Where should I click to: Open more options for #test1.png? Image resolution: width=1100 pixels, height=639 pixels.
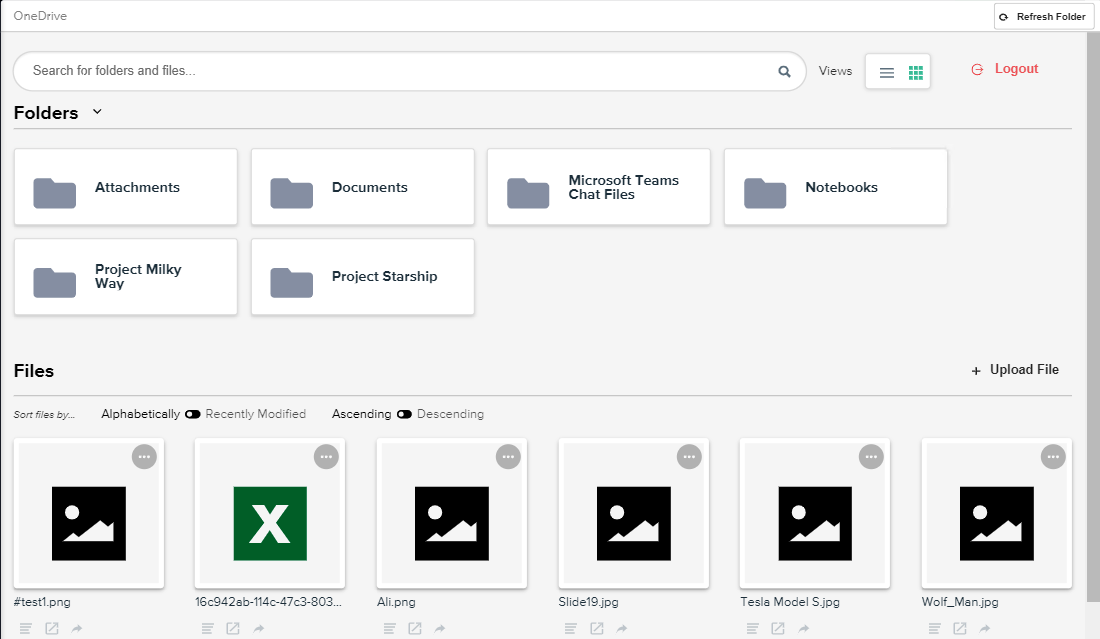pos(145,457)
